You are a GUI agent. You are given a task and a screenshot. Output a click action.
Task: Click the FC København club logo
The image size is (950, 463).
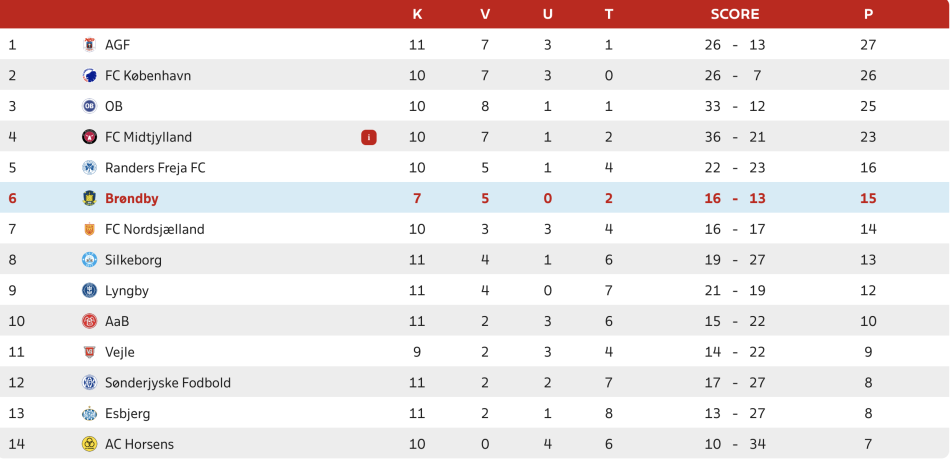click(x=89, y=76)
